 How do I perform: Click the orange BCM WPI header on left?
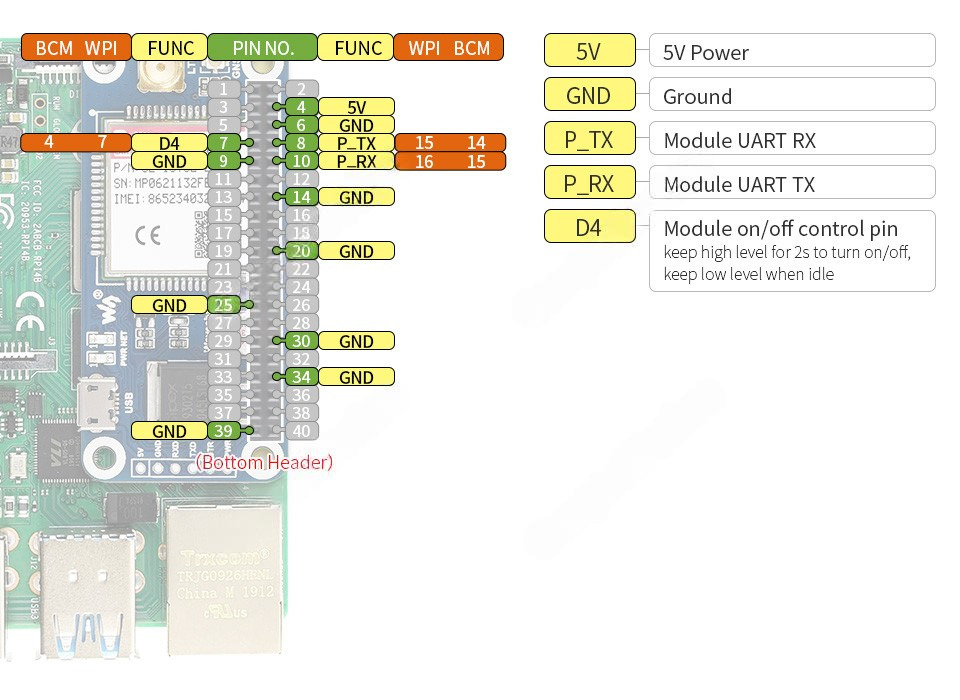point(76,47)
